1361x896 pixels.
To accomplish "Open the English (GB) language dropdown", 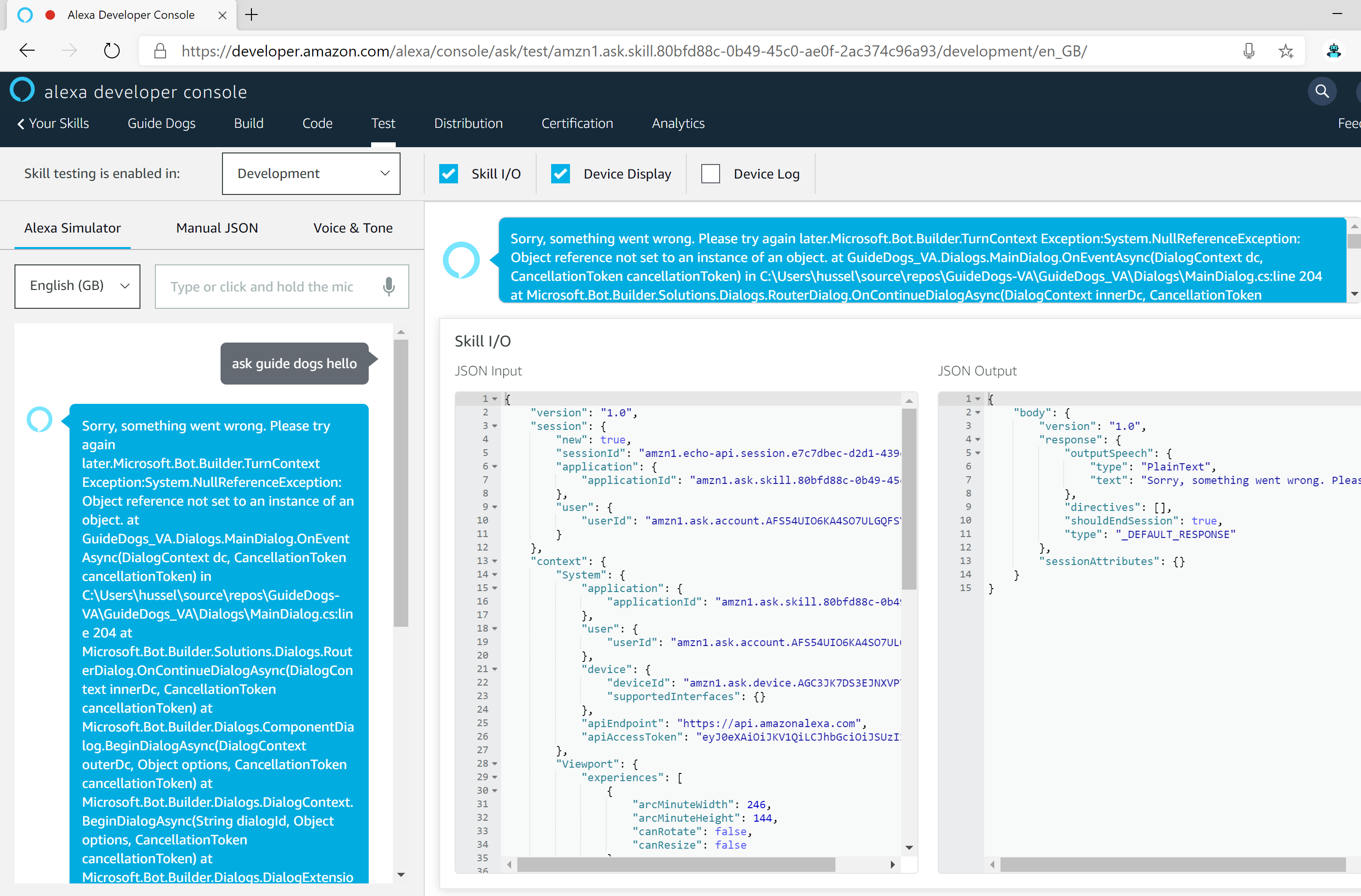I will 77,286.
